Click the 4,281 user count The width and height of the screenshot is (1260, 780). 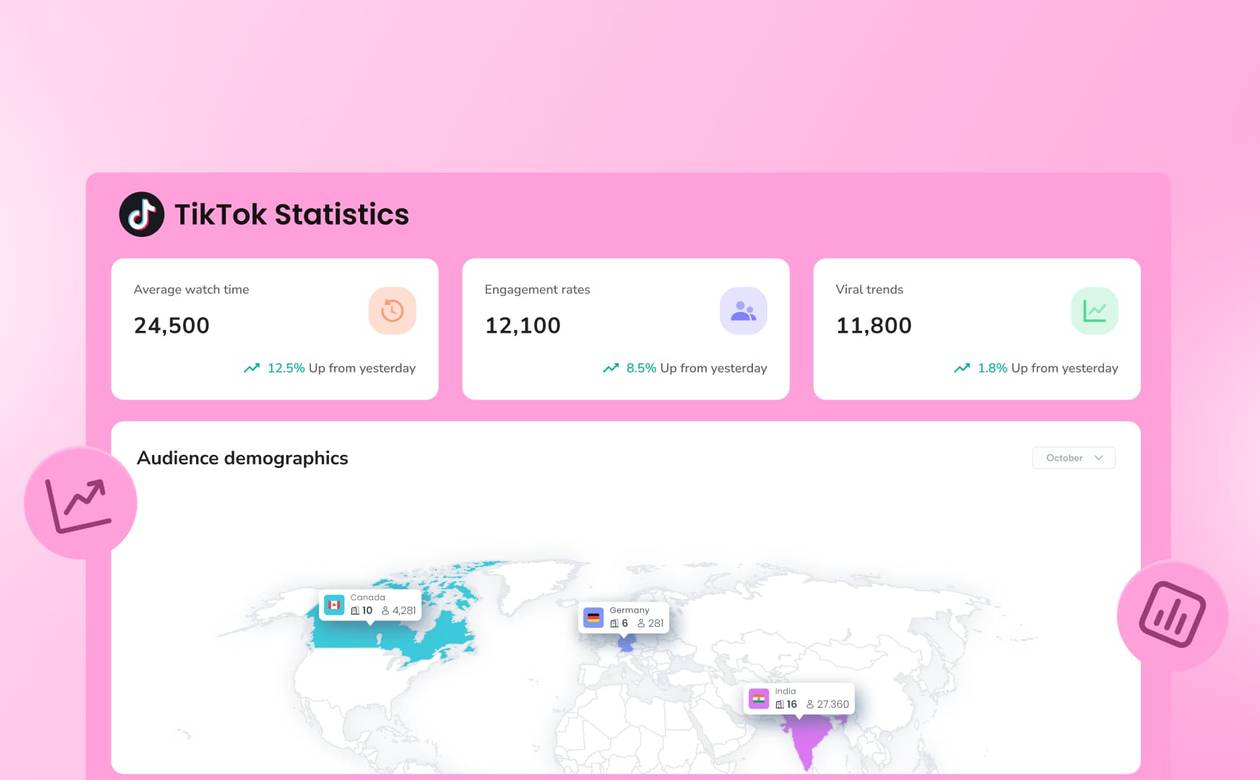(404, 611)
